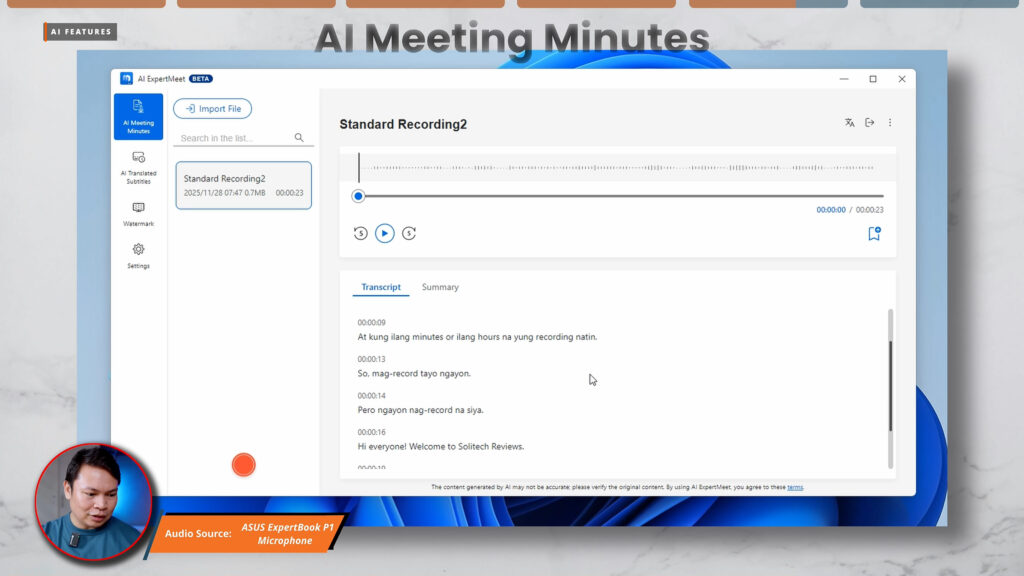Click the Search in the list field
This screenshot has width=1024, height=576.
[235, 138]
